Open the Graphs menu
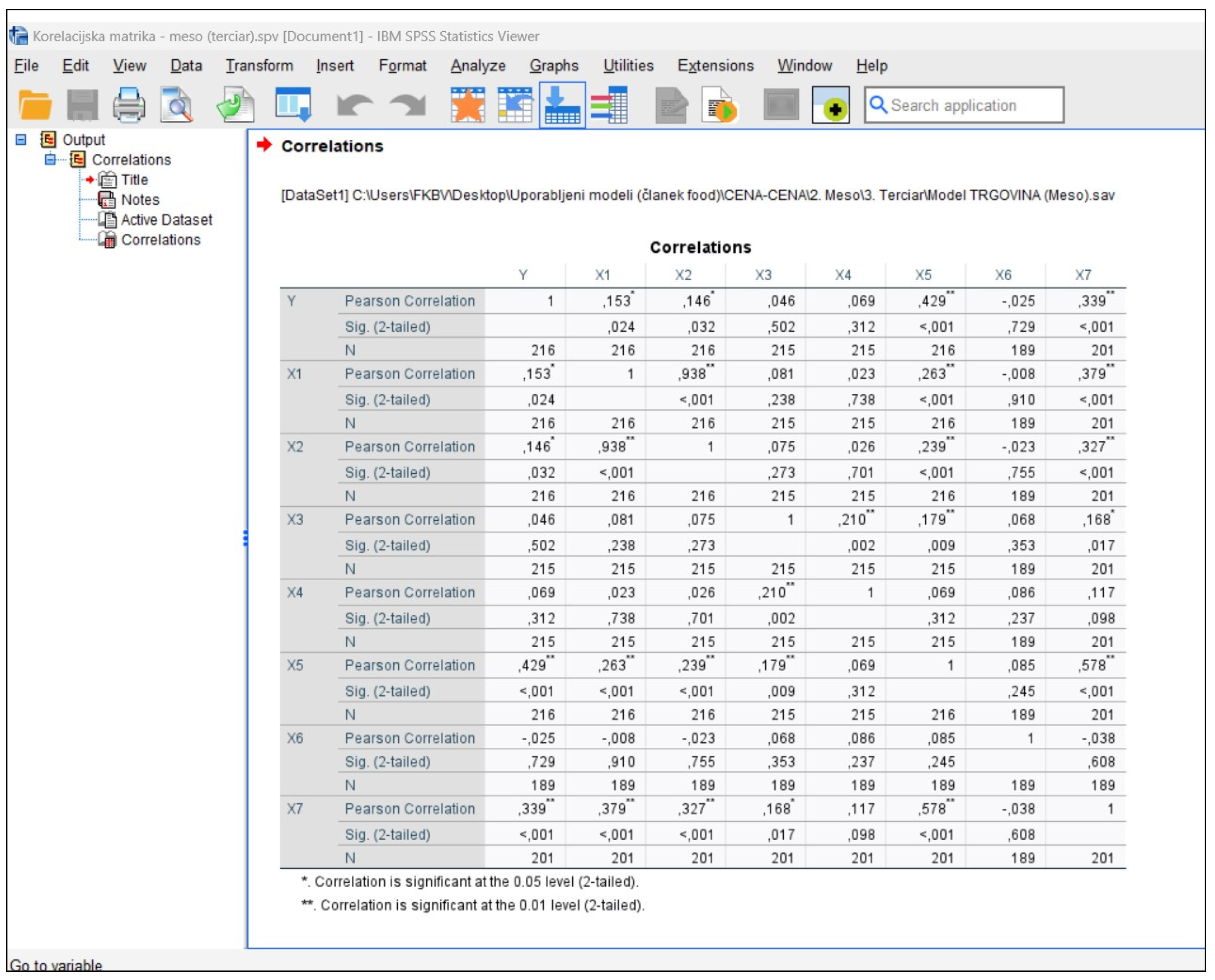Screen dimensions: 1215x980 point(553,65)
